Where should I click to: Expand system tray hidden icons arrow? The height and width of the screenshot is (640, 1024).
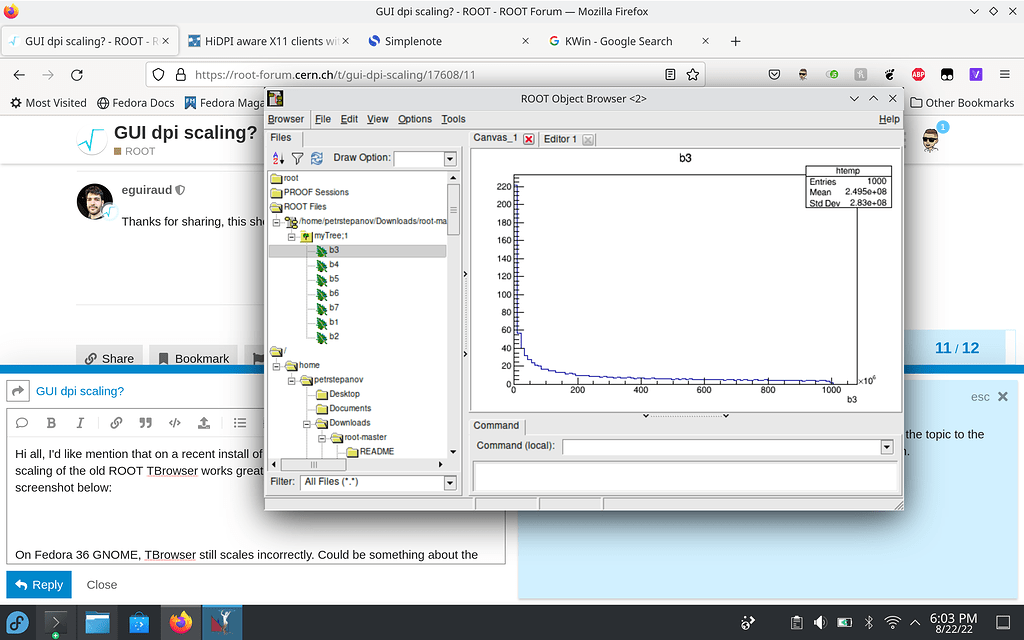click(914, 622)
